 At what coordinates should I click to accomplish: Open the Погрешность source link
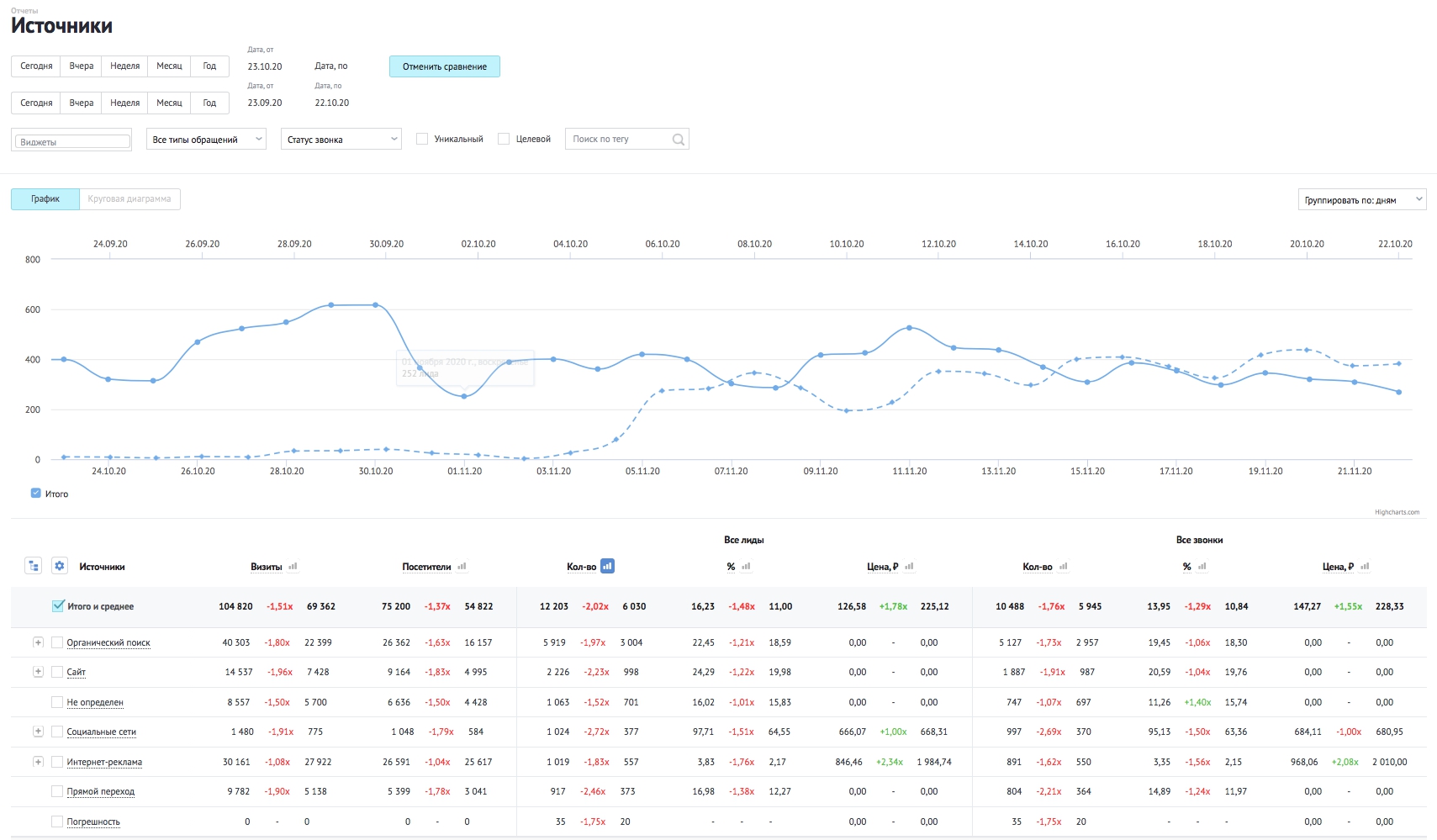click(93, 822)
